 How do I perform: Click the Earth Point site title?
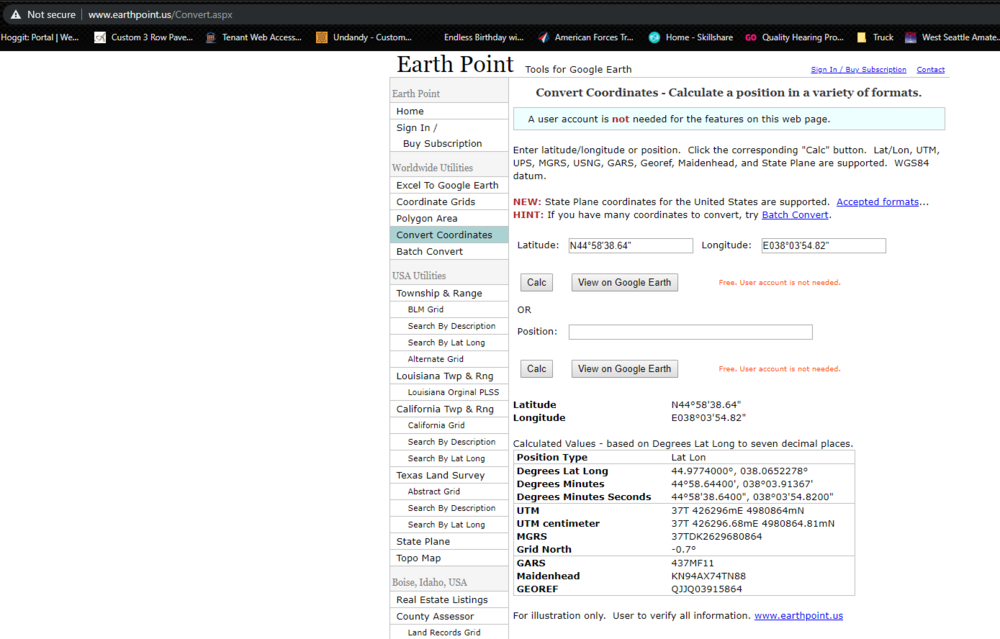coord(455,64)
